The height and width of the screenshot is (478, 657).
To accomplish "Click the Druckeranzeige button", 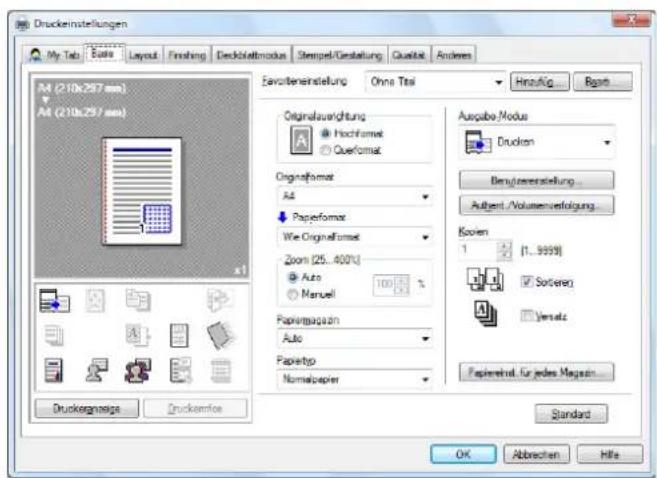I will tap(87, 408).
